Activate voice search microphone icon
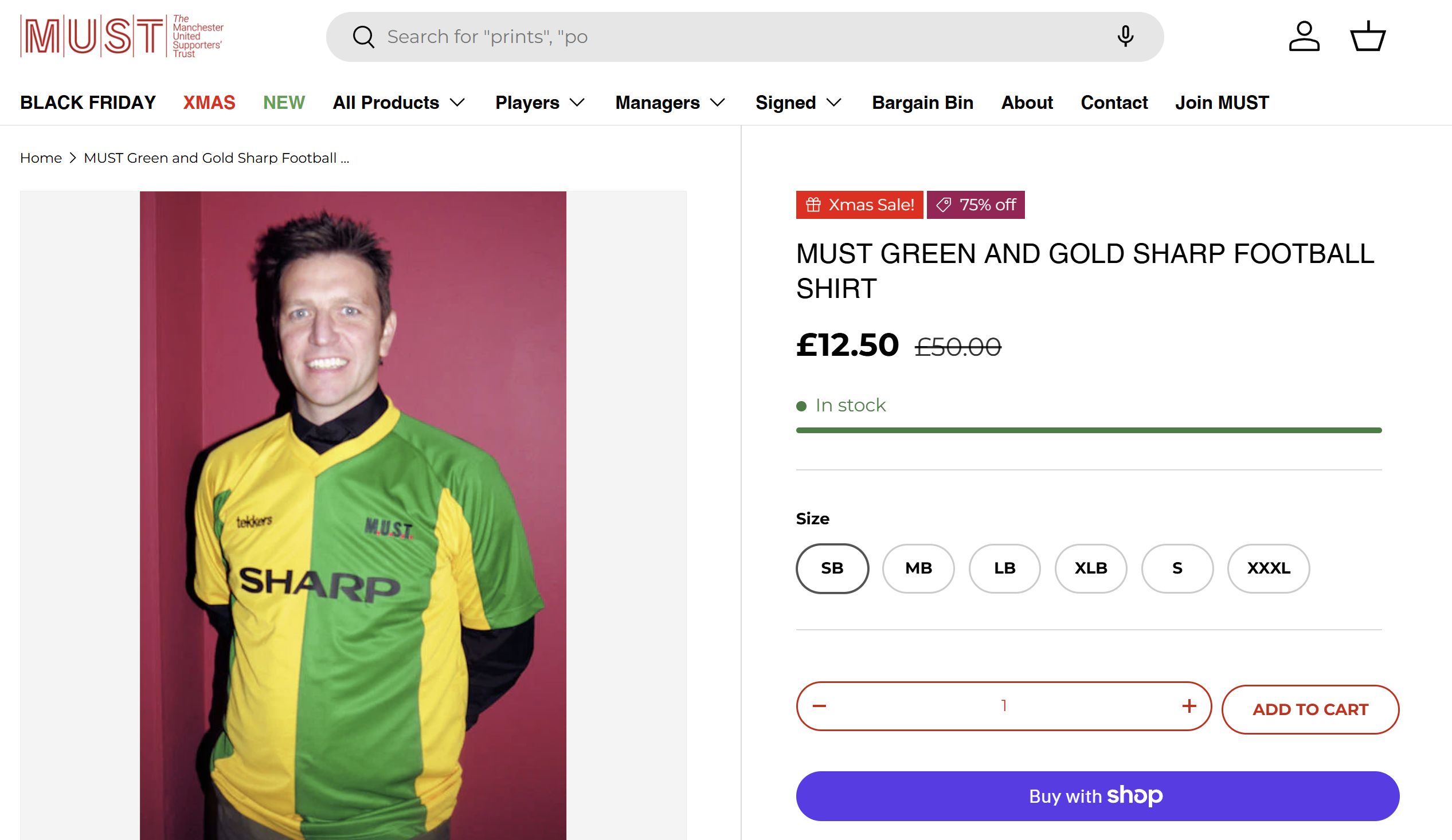Viewport: 1452px width, 840px height. tap(1125, 36)
